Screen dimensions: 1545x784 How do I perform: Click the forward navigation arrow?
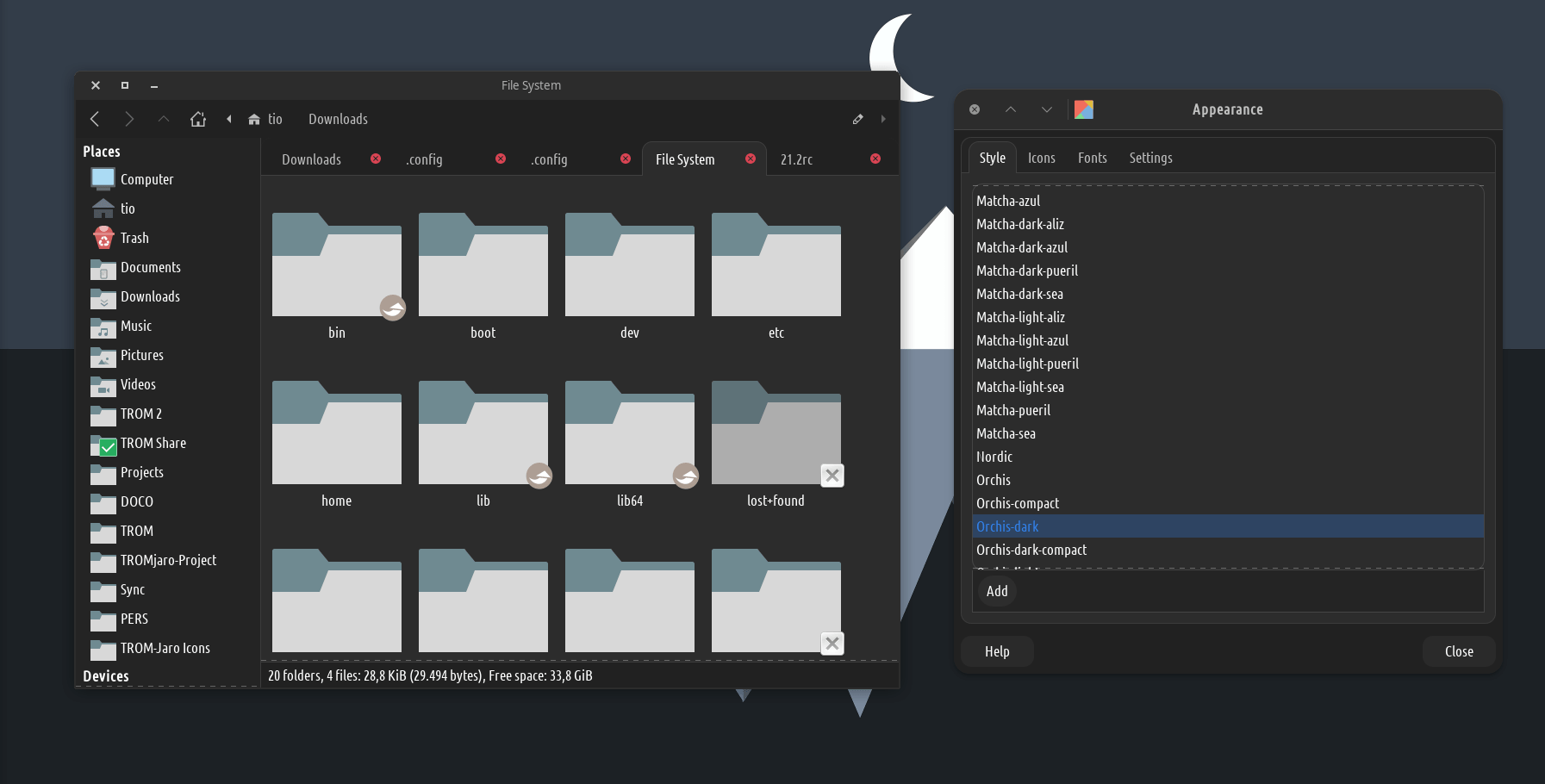pyautogui.click(x=129, y=119)
